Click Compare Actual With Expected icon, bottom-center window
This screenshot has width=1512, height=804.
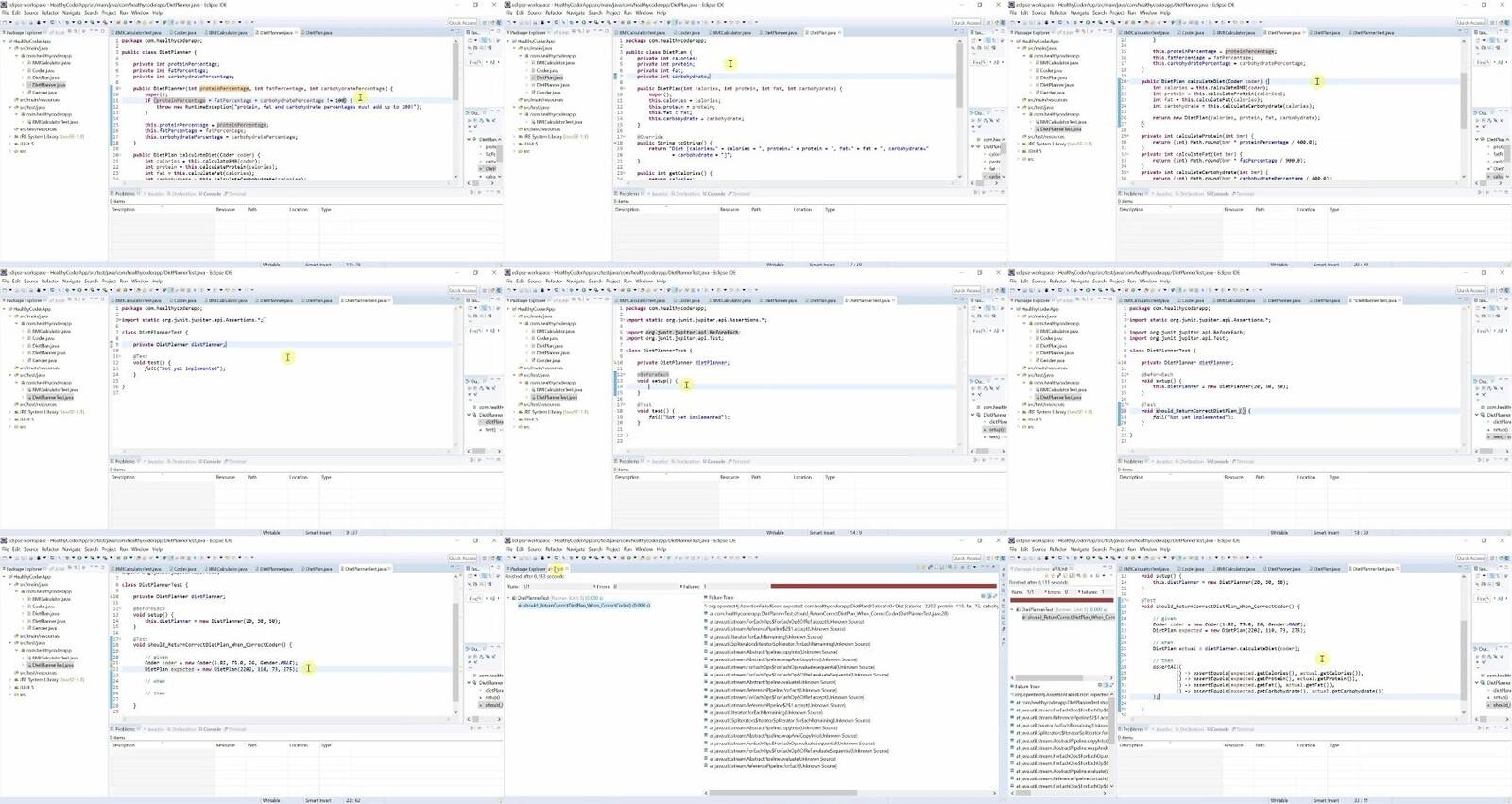coord(994,597)
